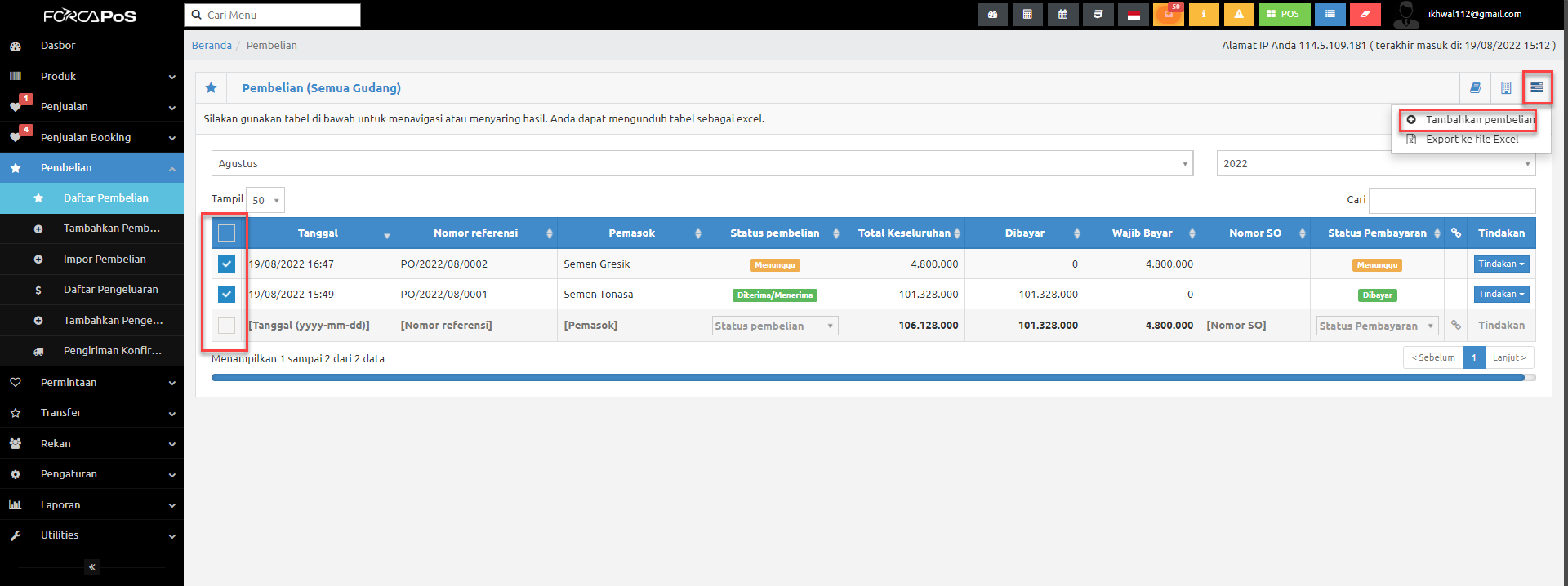
Task: Click the plus icon beside Tambahkan Pemb...
Action: click(x=38, y=229)
